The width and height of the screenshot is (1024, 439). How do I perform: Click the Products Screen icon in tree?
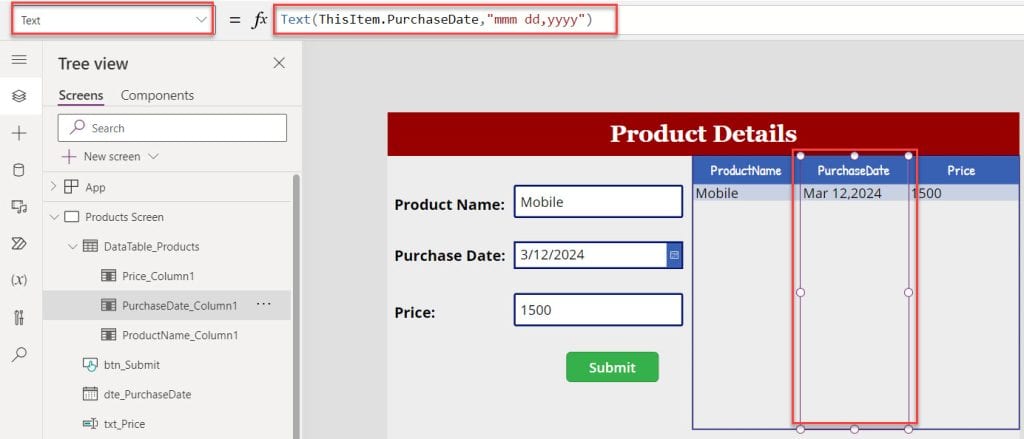point(72,217)
